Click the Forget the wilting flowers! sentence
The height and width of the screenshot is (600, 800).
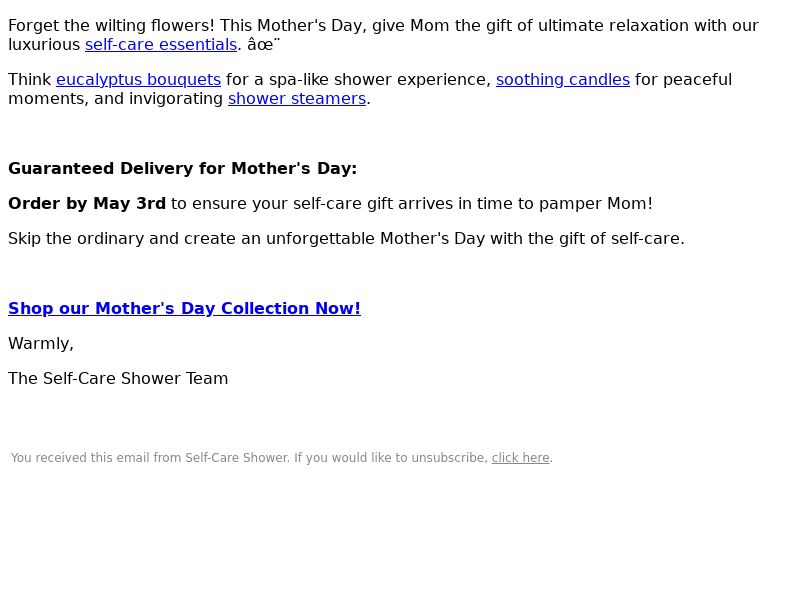[111, 26]
